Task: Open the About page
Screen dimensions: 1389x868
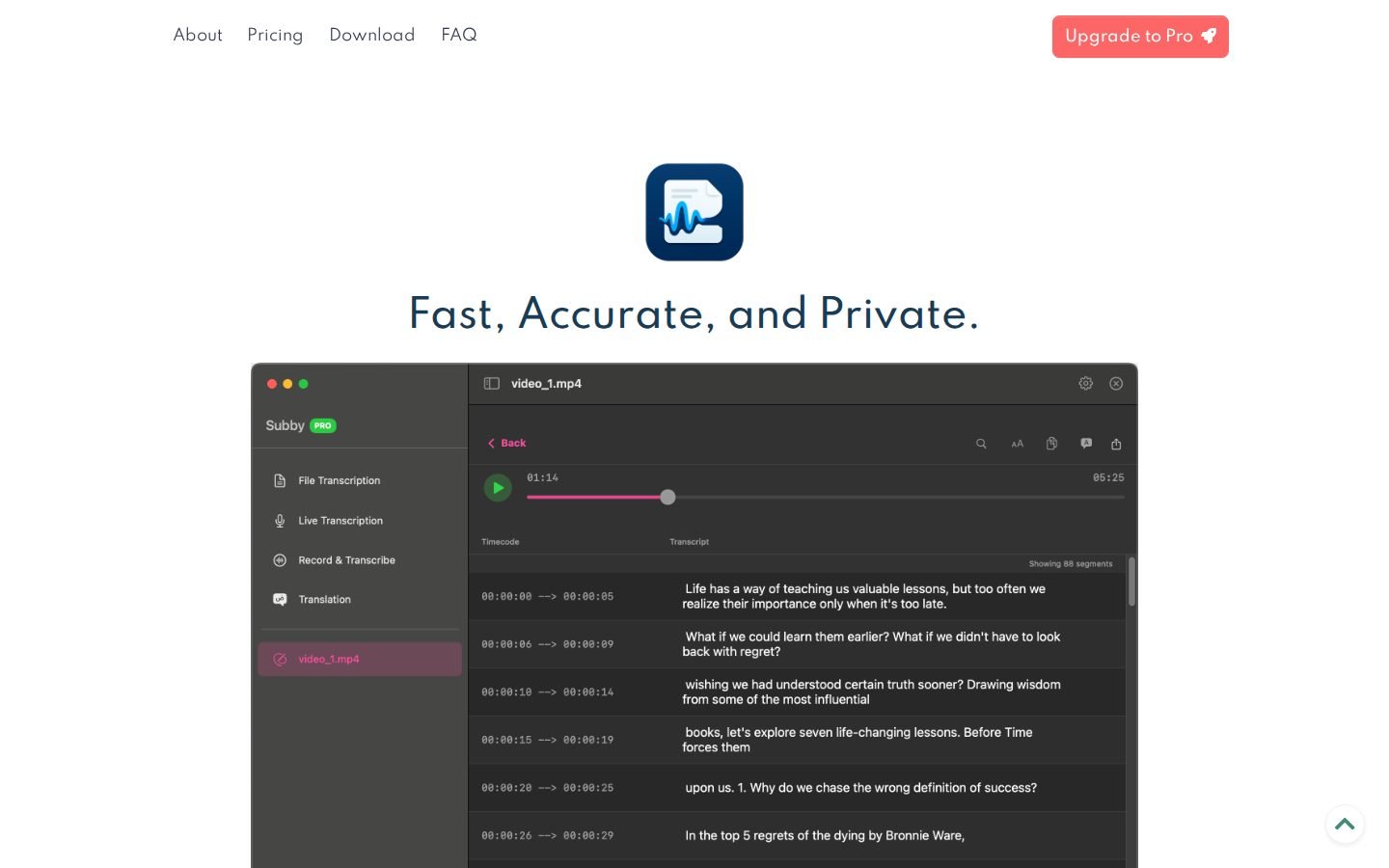Action: coord(198,35)
